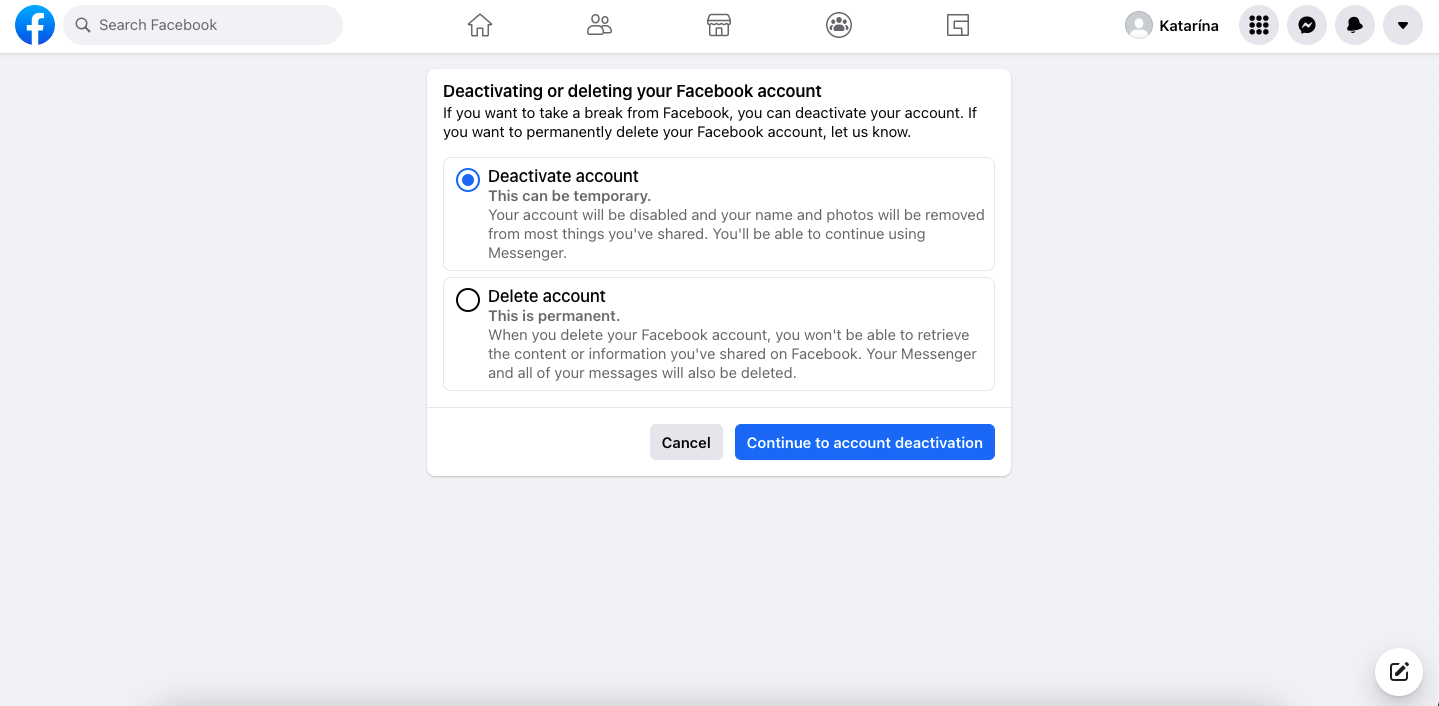The width and height of the screenshot is (1439, 706).
Task: Click the Cancel button
Action: [x=686, y=442]
